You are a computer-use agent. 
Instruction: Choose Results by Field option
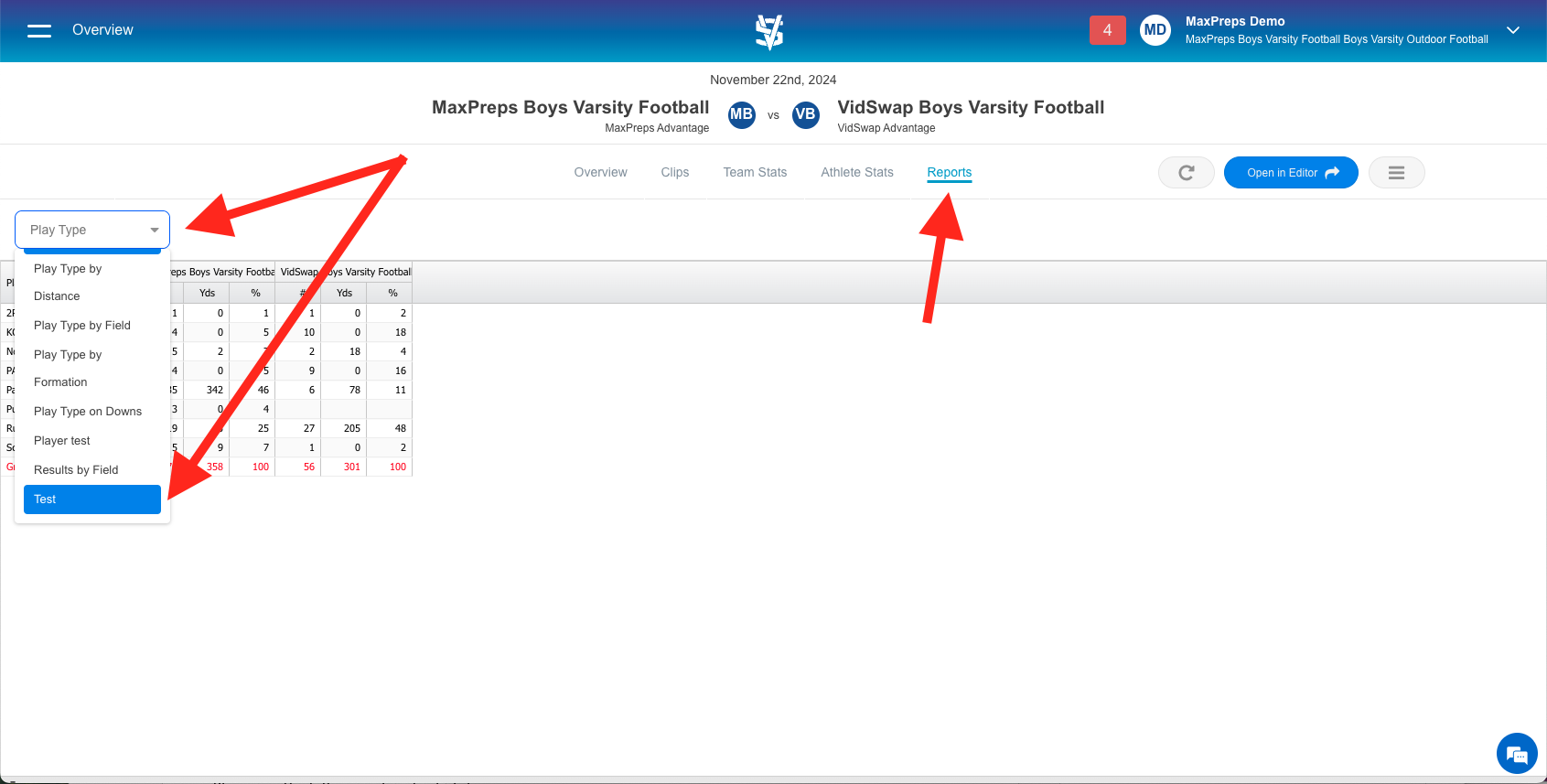coord(92,469)
